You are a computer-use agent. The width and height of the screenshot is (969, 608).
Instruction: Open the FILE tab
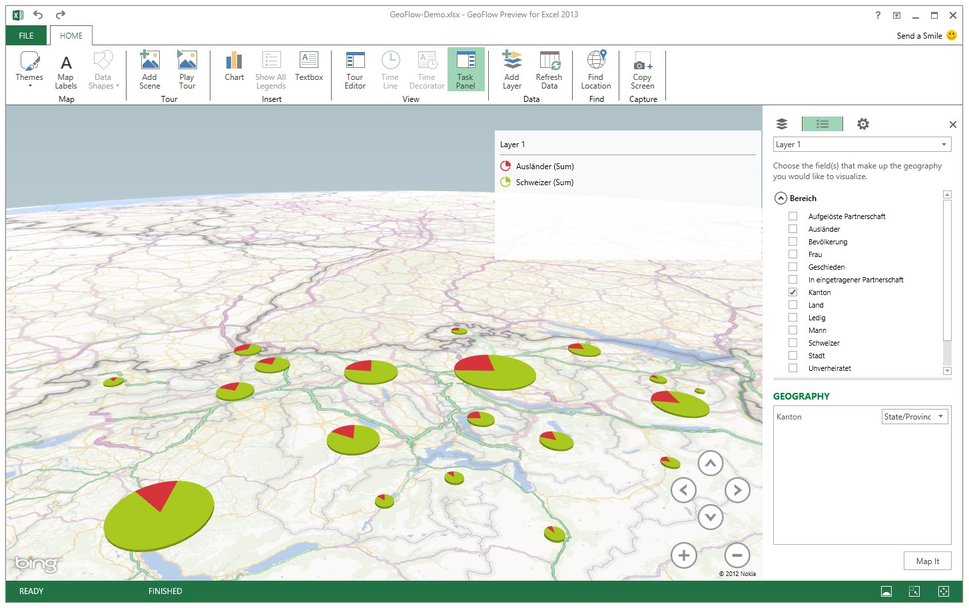point(26,36)
